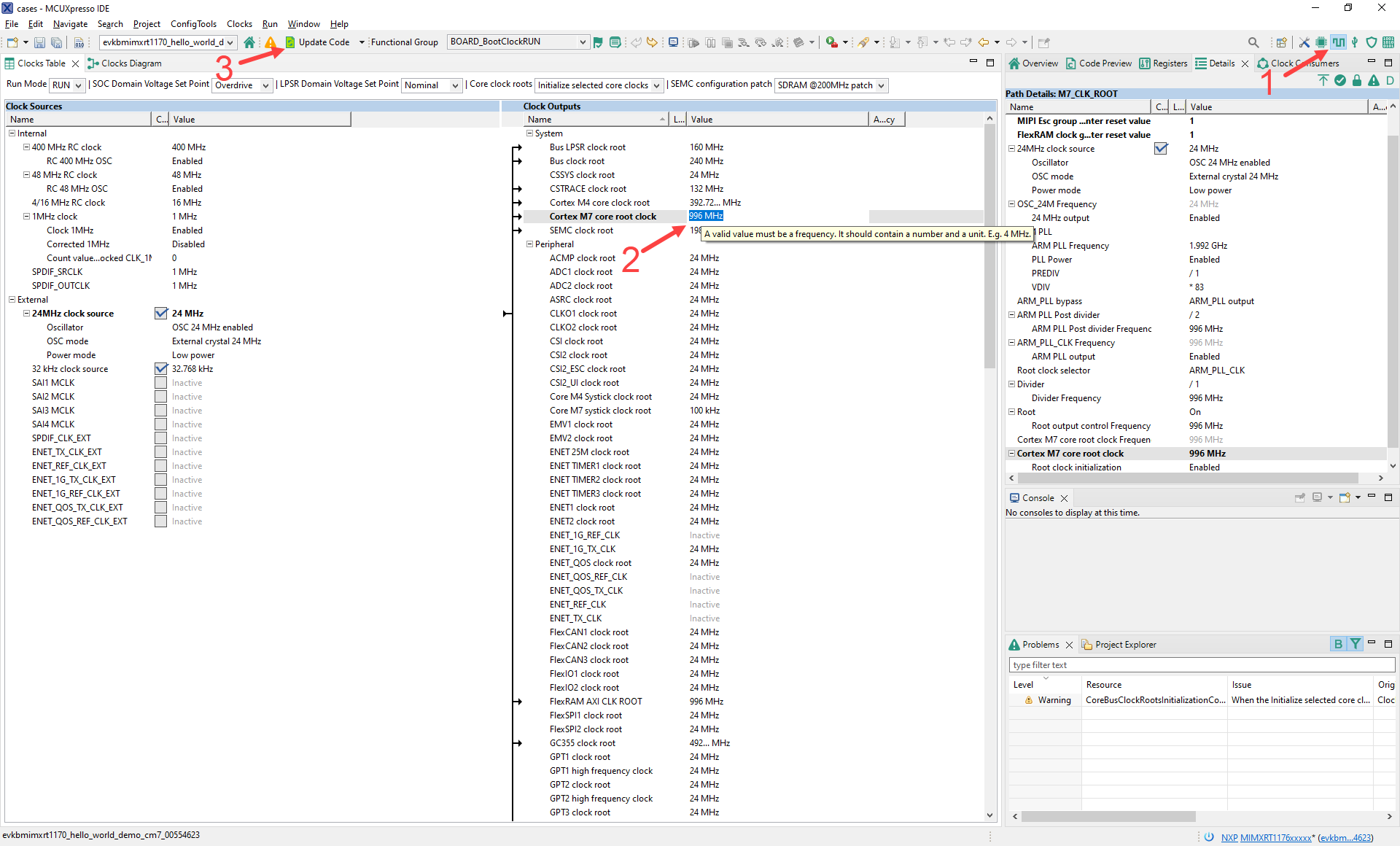Screen dimensions: 1400x846
Task: Click the lock icon in Details panel
Action: [1356, 80]
